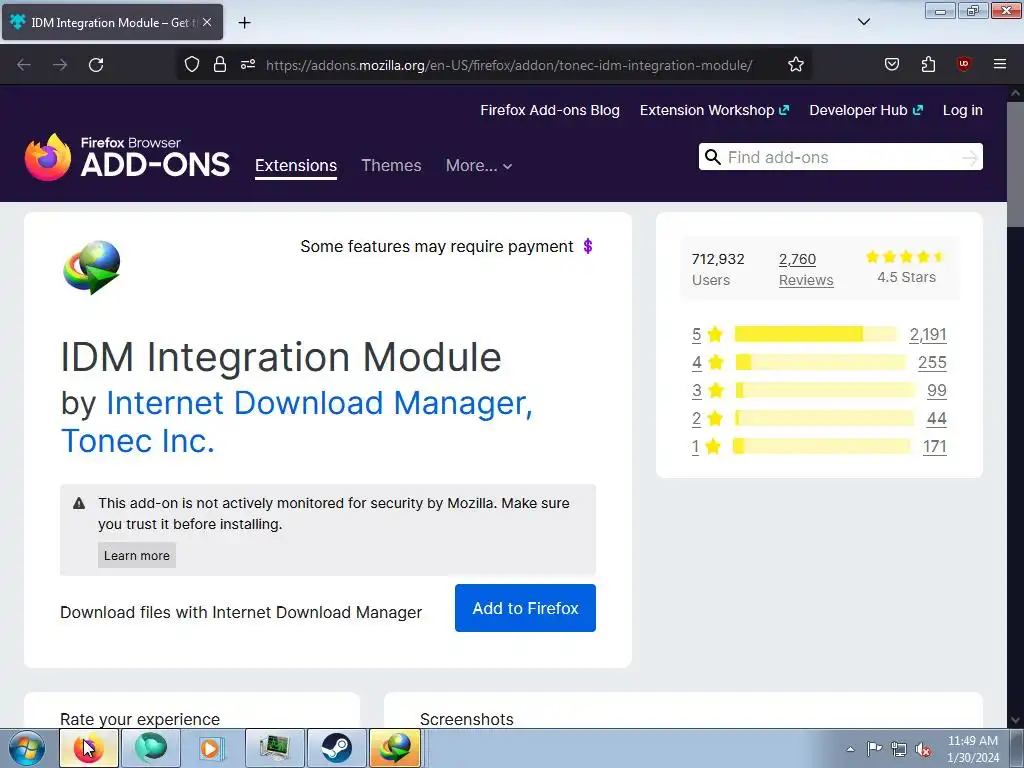The image size is (1024, 768).
Task: Open the tracking protection shield icon
Action: click(x=191, y=65)
